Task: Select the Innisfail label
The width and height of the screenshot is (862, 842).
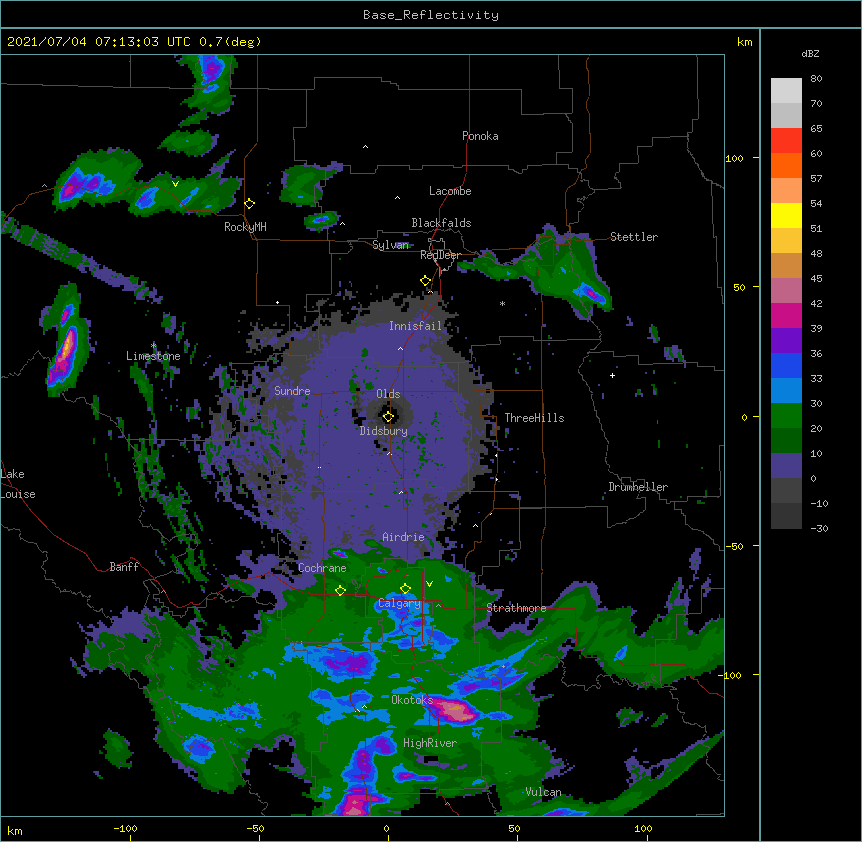Action: pos(415,326)
